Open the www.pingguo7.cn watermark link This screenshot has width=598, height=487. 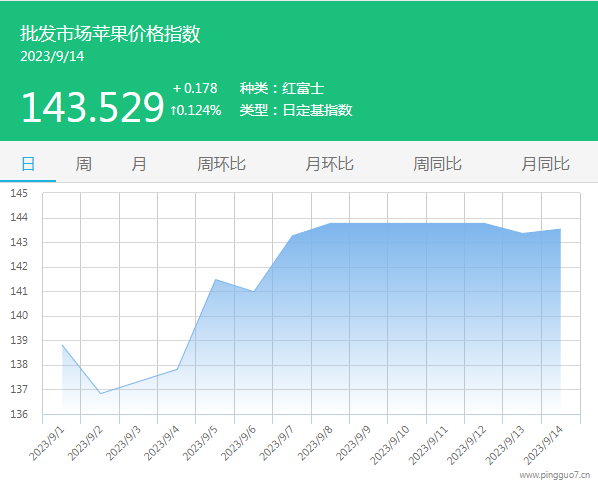(x=555, y=475)
